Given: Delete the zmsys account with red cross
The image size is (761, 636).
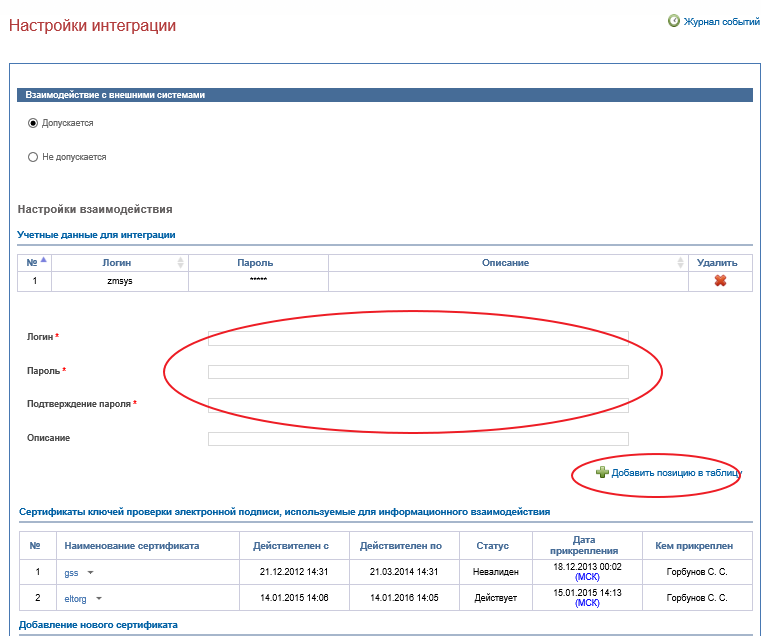Looking at the screenshot, I should tap(719, 281).
